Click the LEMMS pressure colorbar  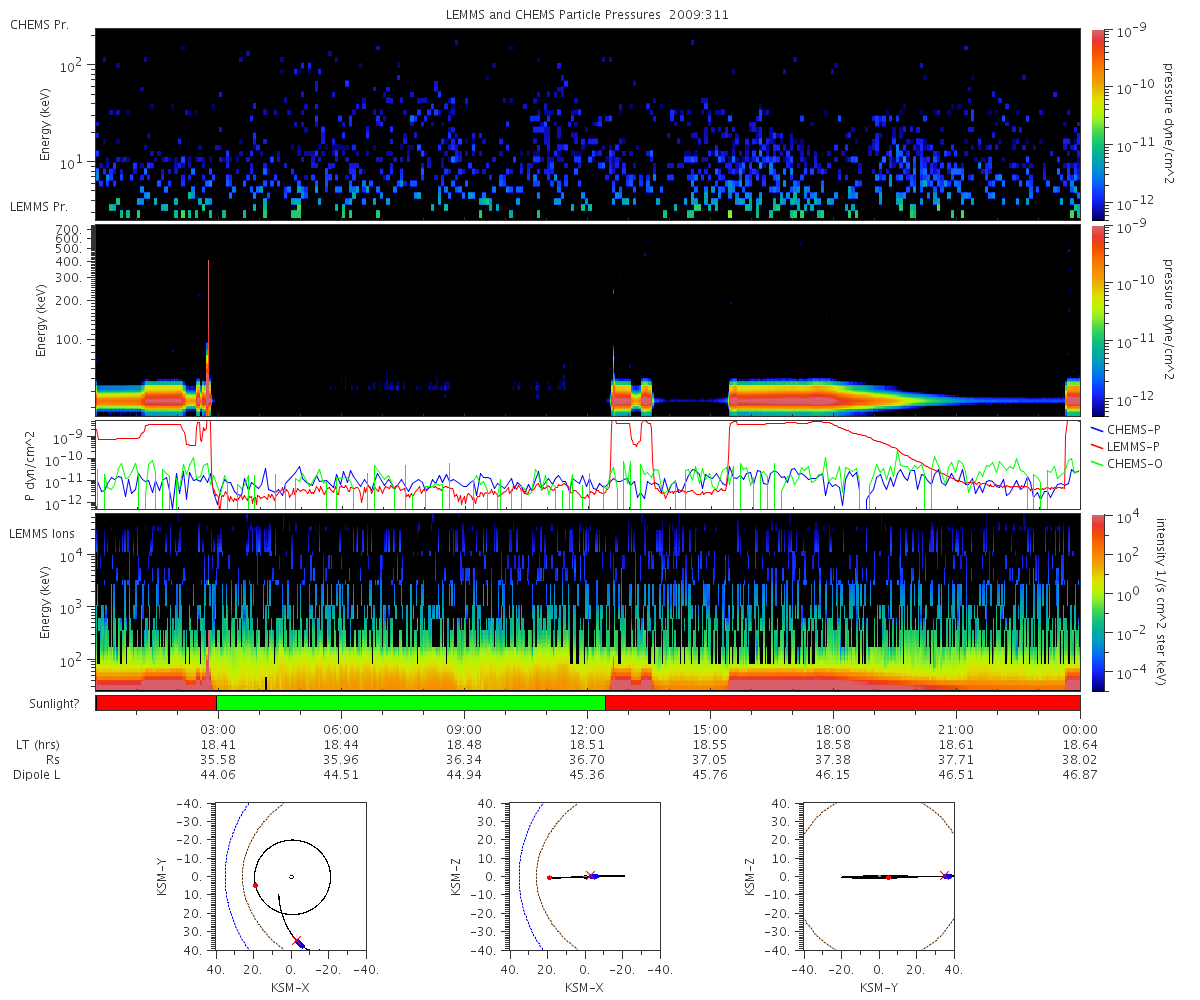tap(1098, 320)
